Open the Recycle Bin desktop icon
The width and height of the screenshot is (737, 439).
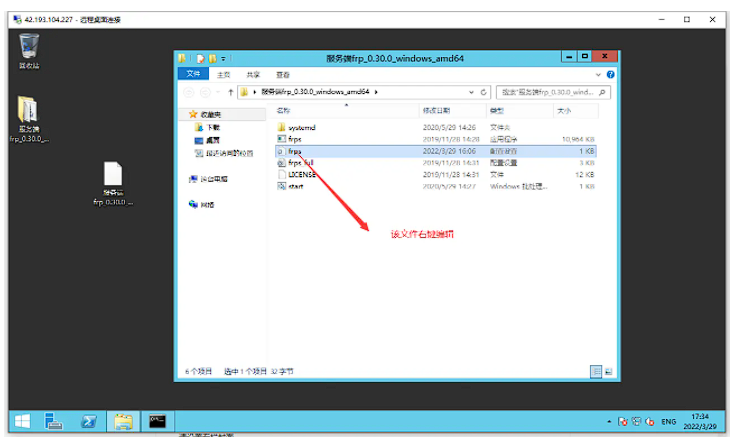(29, 47)
